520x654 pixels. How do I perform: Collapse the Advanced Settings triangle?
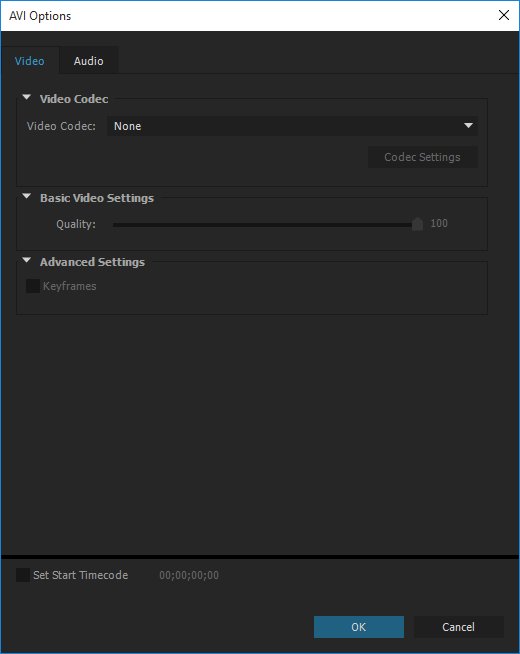[27, 260]
